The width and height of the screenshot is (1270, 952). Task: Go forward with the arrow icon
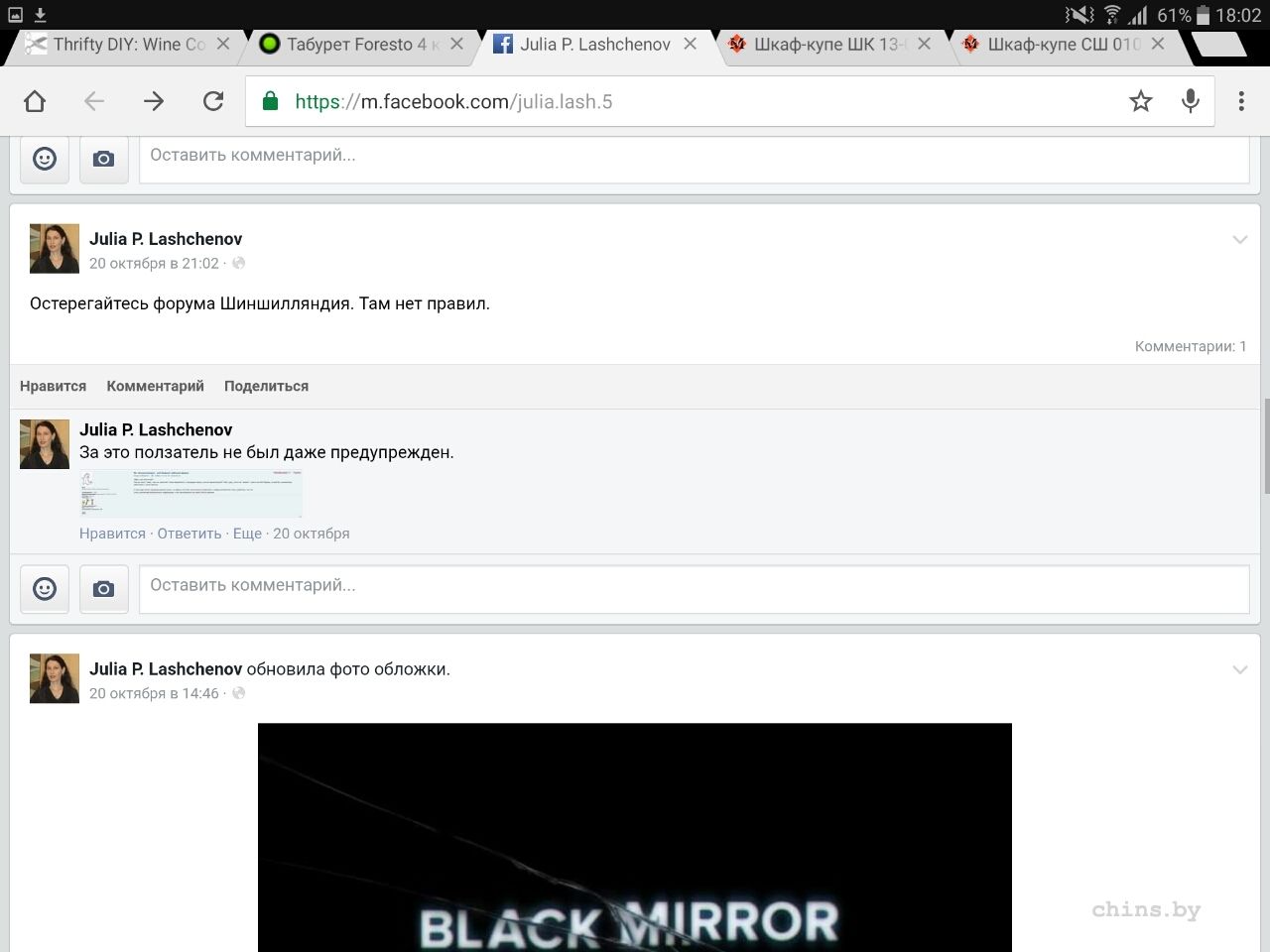pyautogui.click(x=154, y=101)
